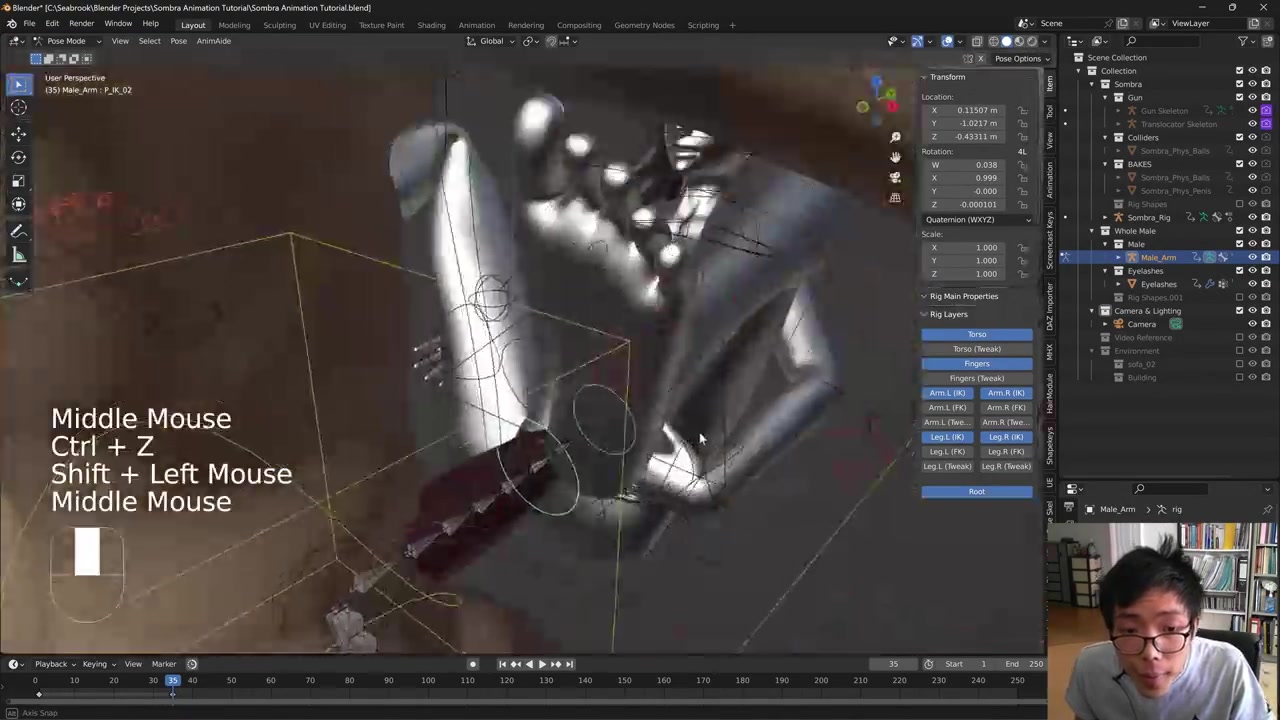This screenshot has width=1280, height=720.
Task: Pick the Annotate pencil tool
Action: point(18,231)
